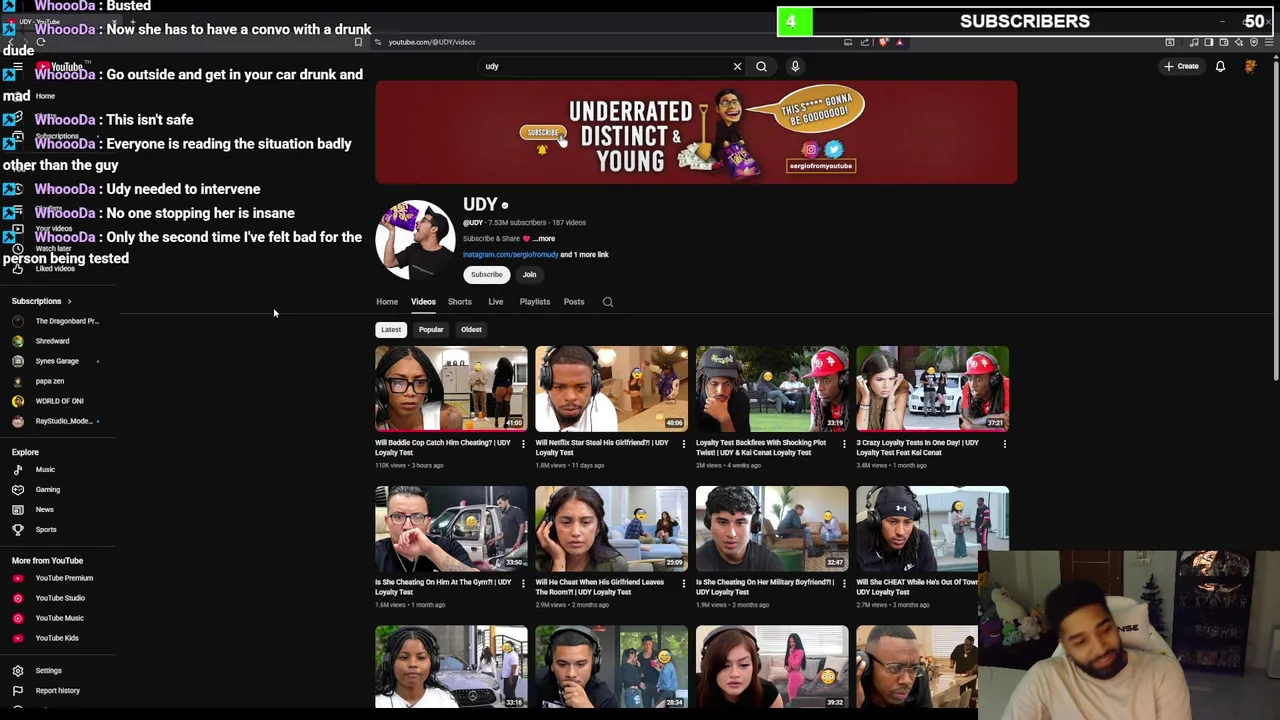Open 'Will Baddie Cop Catch Him Cheating' thumbnail
This screenshot has width=1280, height=720.
click(451, 389)
